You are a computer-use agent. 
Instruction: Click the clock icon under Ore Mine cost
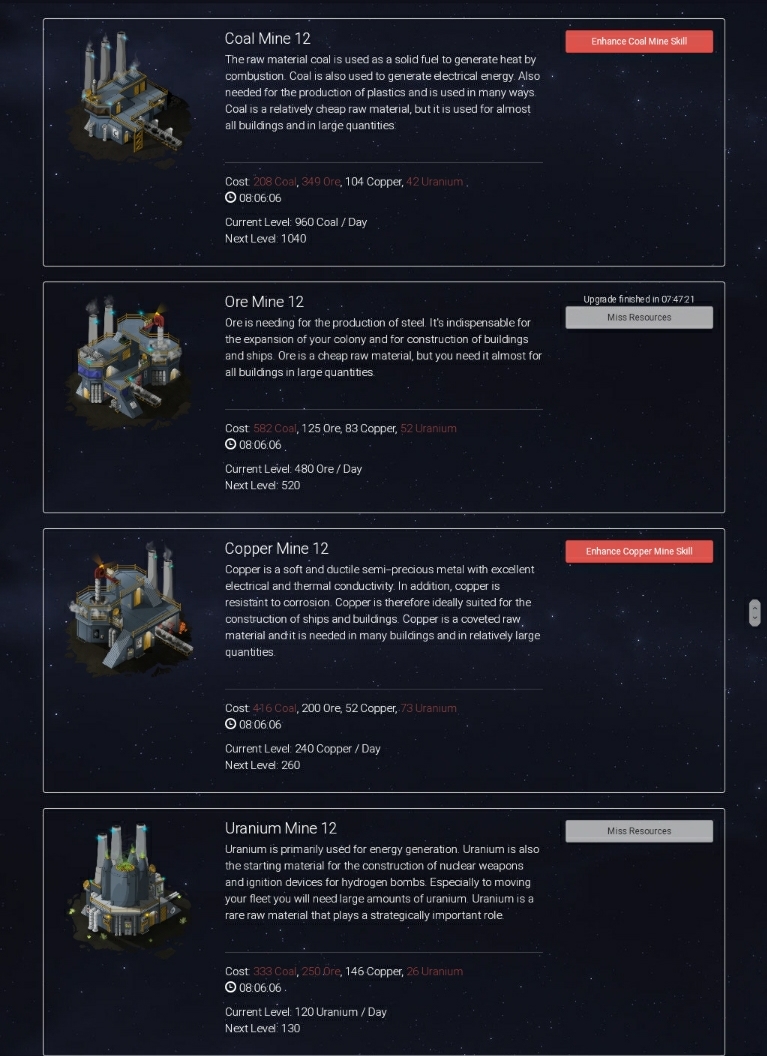[x=230, y=444]
